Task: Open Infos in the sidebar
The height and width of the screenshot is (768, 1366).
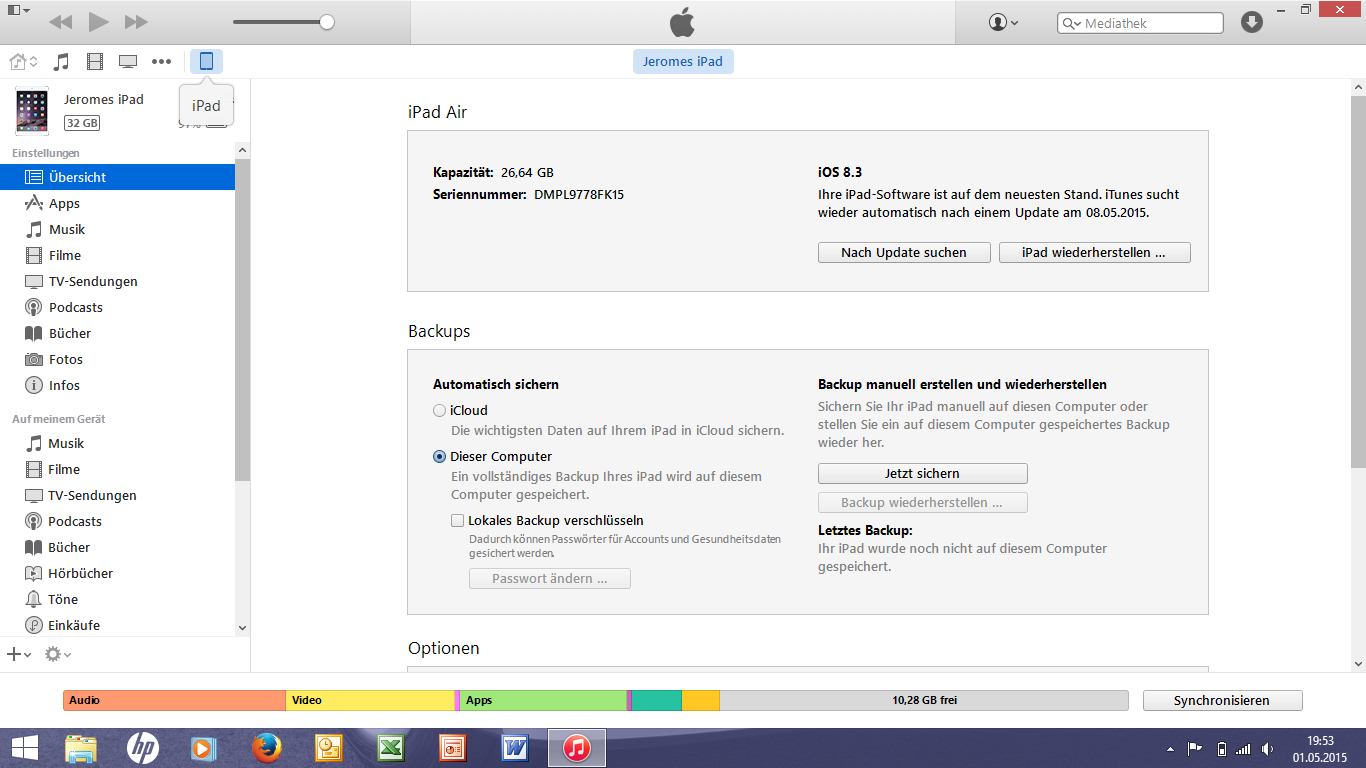Action: tap(118, 385)
